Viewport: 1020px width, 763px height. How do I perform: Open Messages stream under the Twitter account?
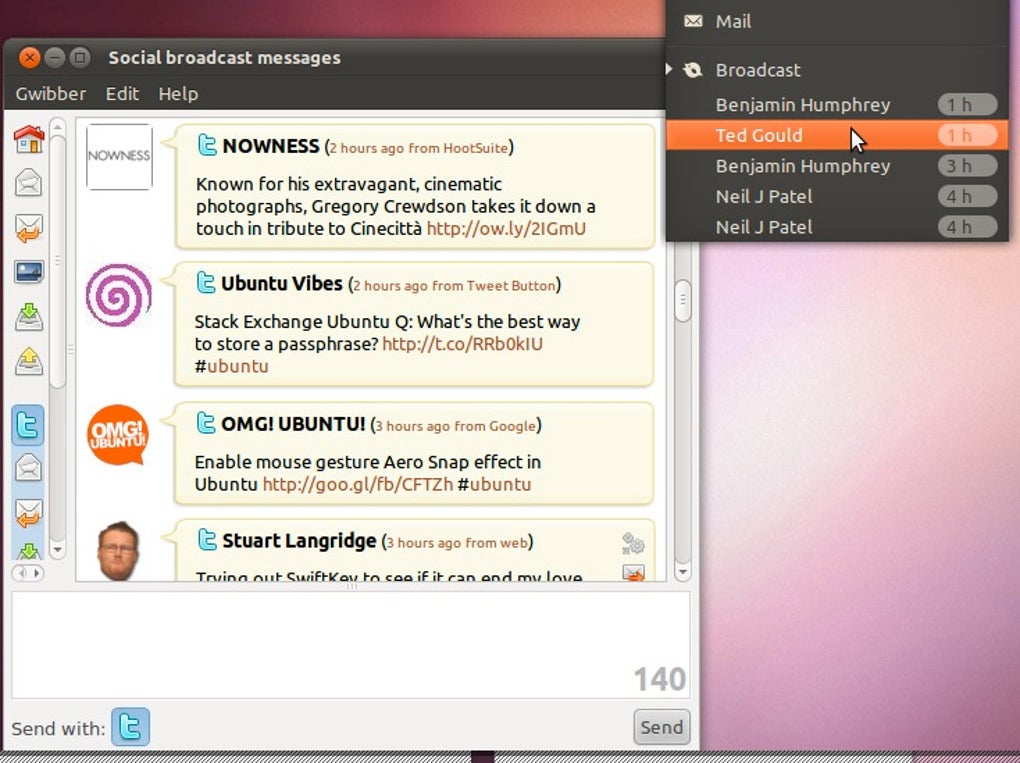pos(29,468)
